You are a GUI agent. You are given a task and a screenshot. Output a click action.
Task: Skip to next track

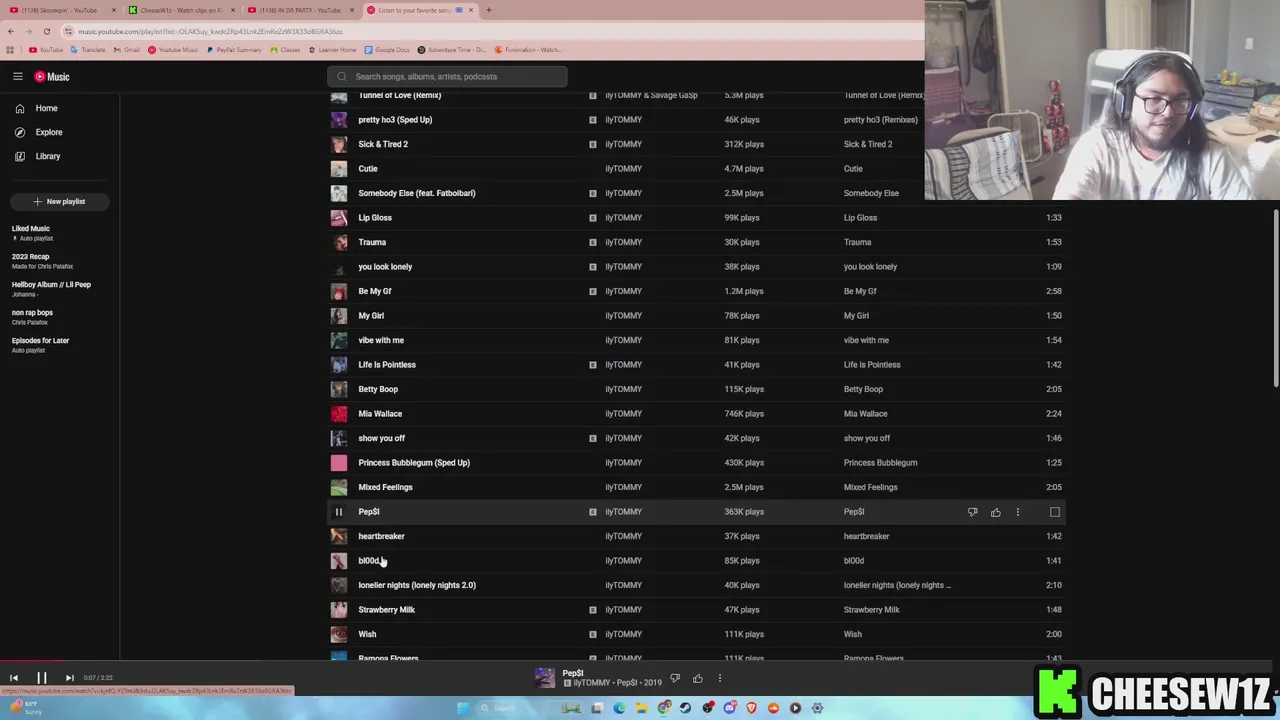(69, 678)
